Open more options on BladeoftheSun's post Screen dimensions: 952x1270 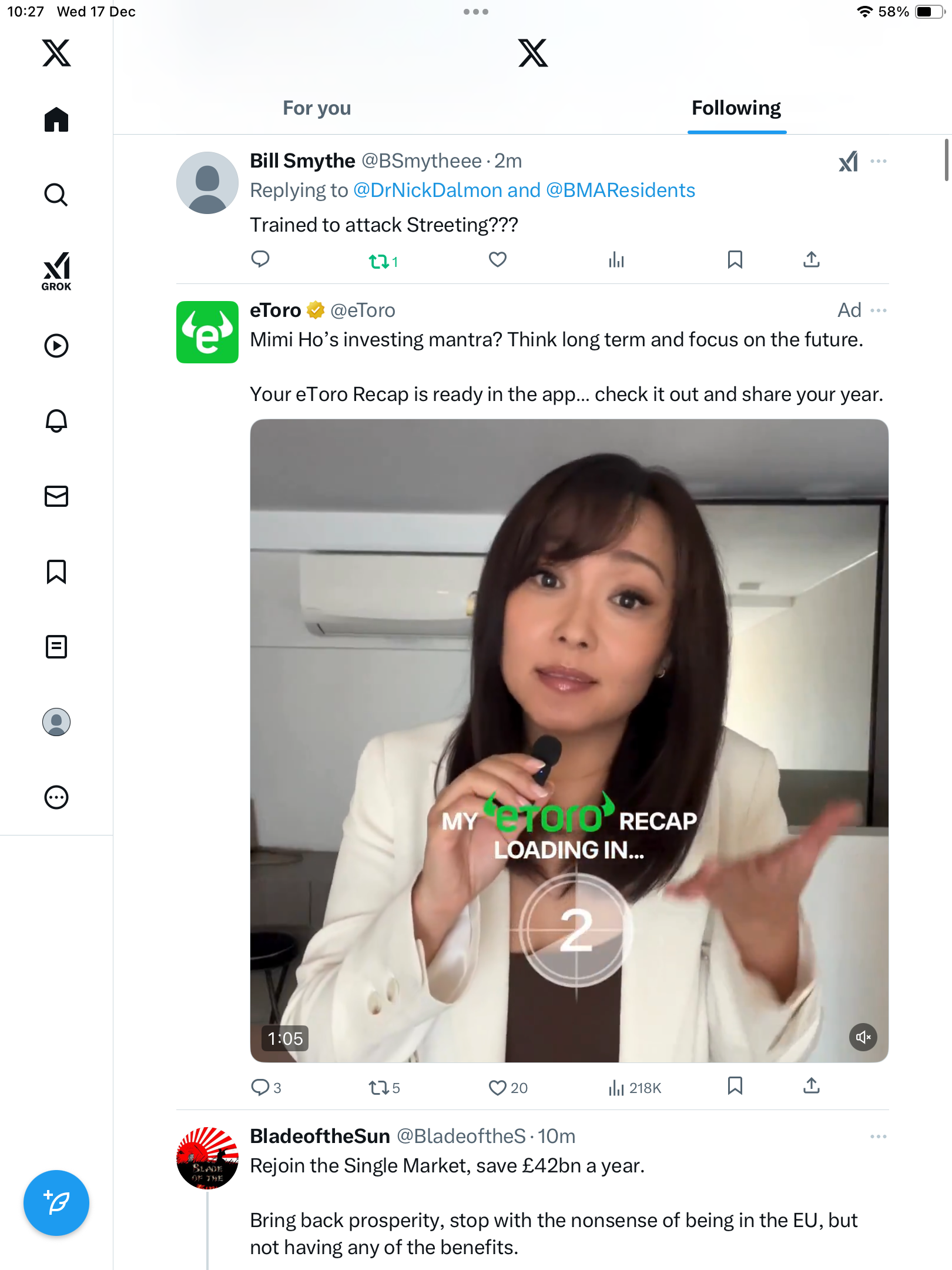tap(879, 1137)
